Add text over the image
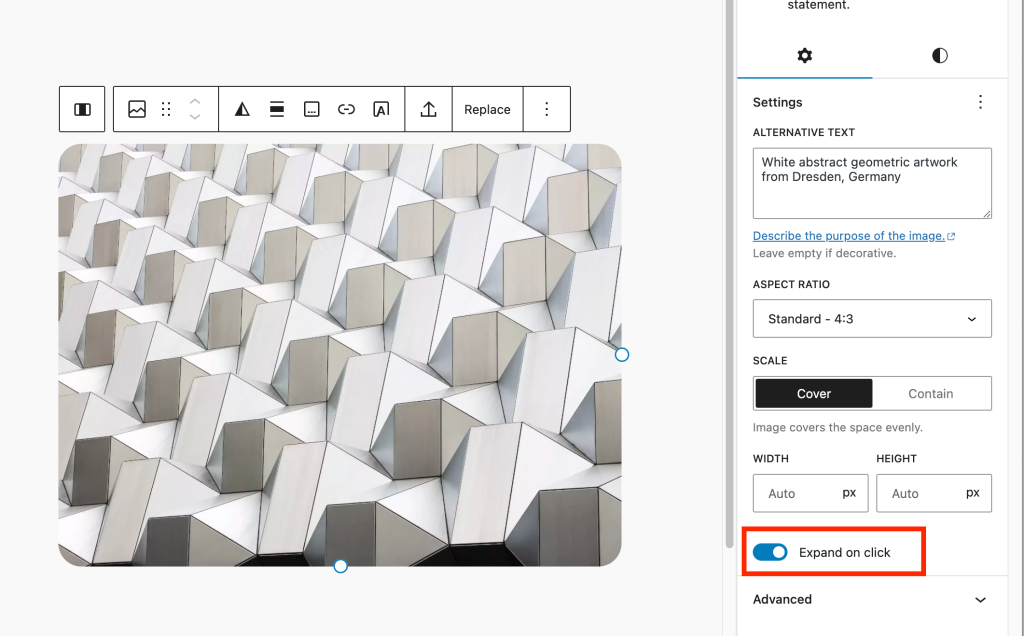The image size is (1024, 636). click(x=381, y=109)
